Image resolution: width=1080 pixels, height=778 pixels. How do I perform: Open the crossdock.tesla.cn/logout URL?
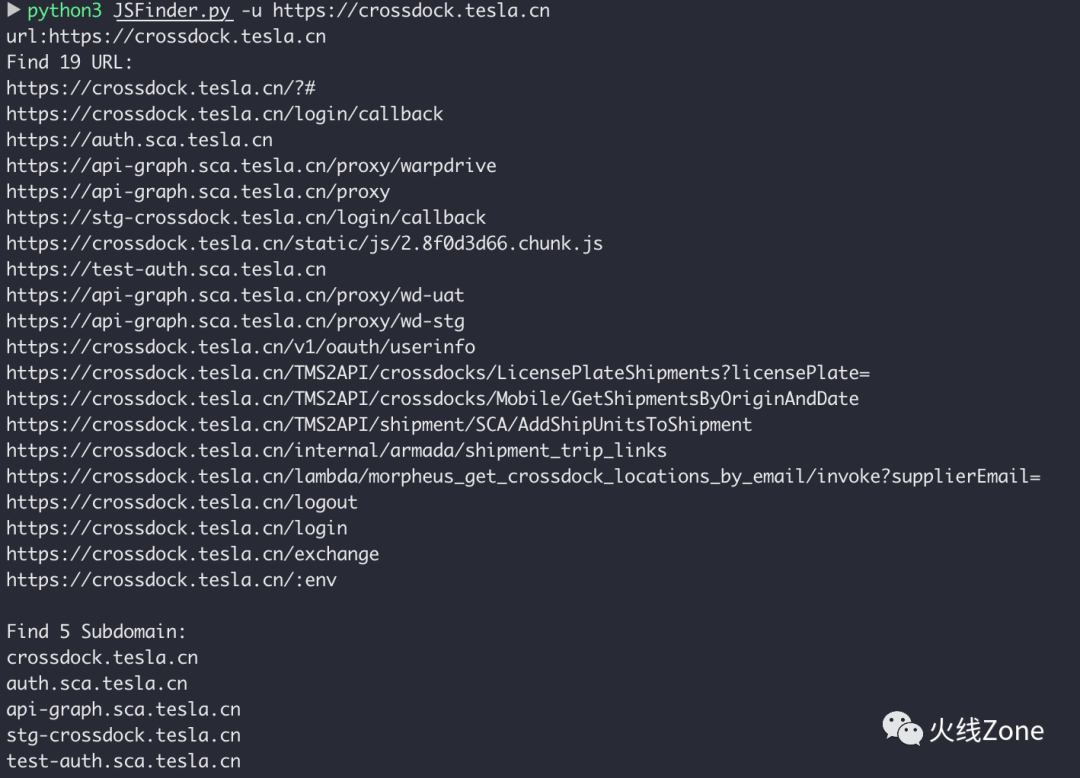(x=182, y=503)
